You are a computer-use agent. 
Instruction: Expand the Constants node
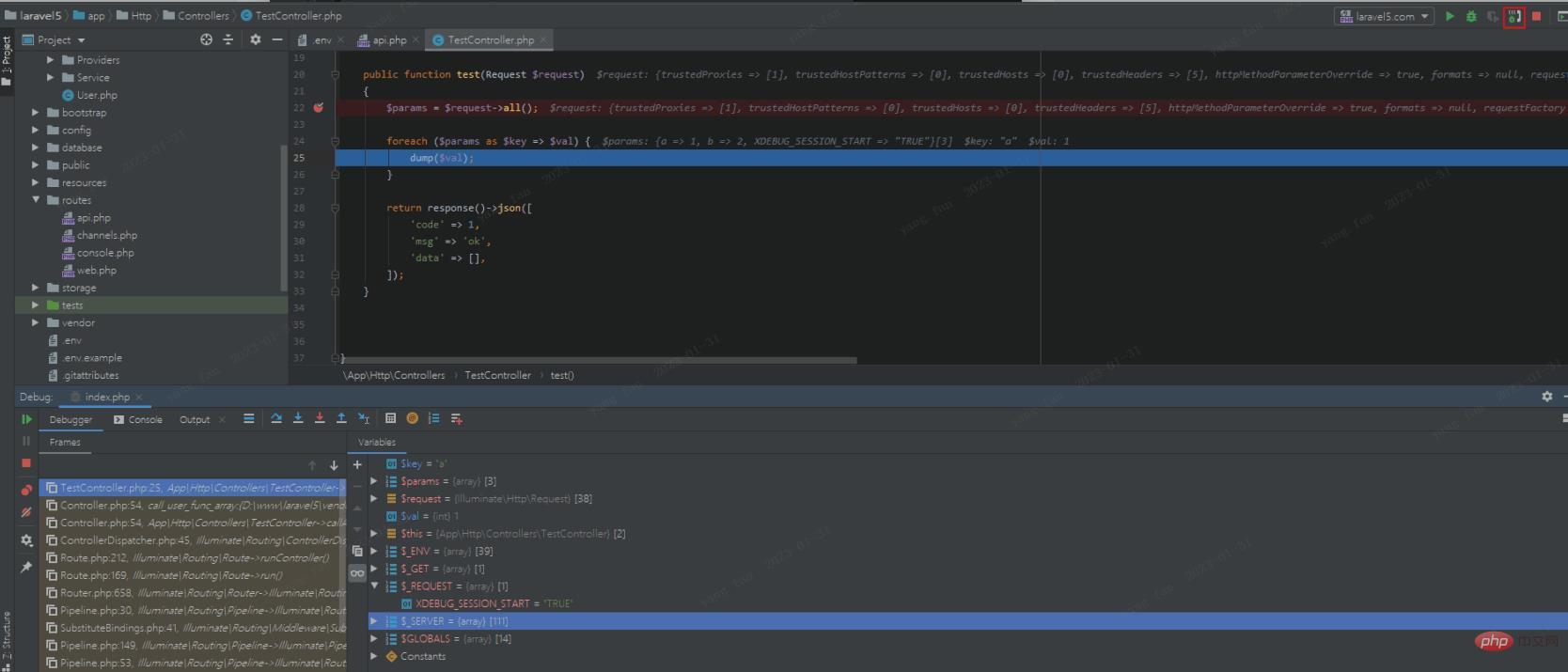[x=374, y=656]
